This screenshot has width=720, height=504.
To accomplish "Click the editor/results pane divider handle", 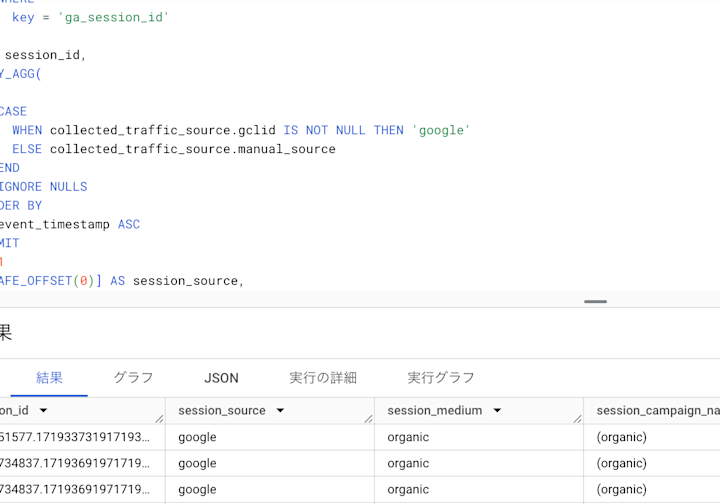I will tap(596, 302).
